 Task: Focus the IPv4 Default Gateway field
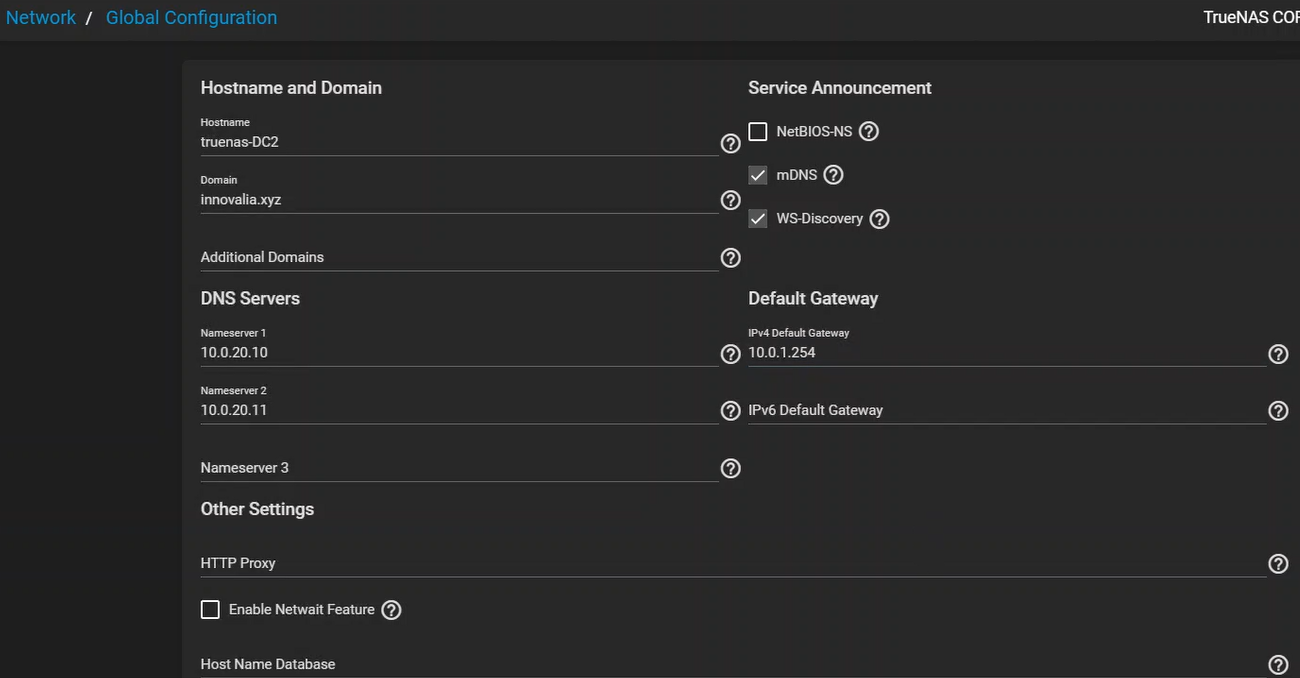coord(1005,353)
